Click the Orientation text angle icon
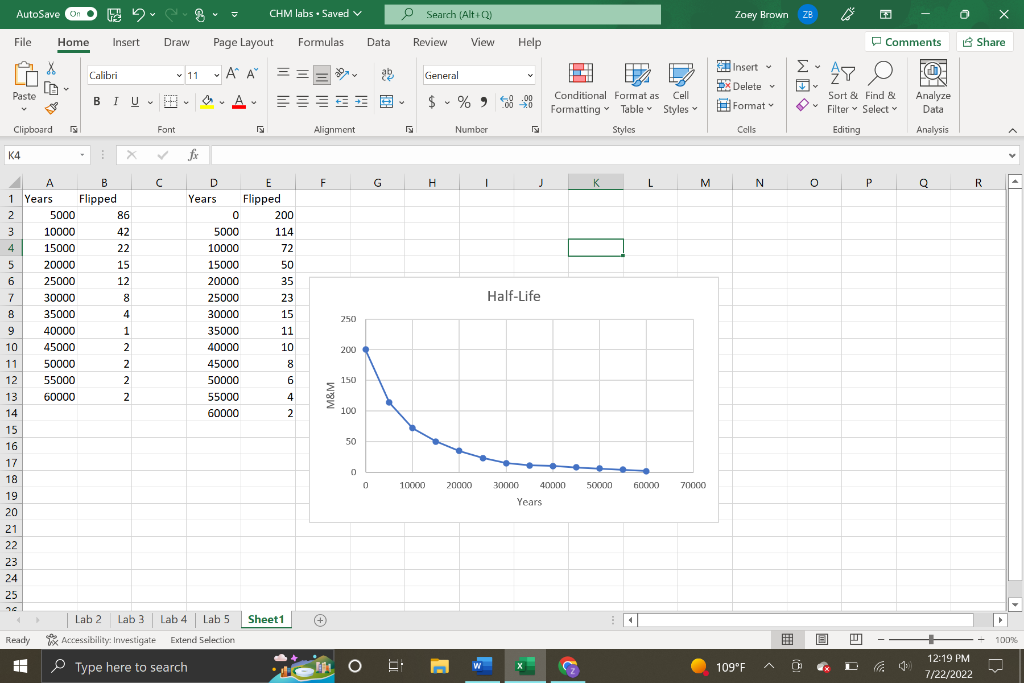 pyautogui.click(x=342, y=74)
